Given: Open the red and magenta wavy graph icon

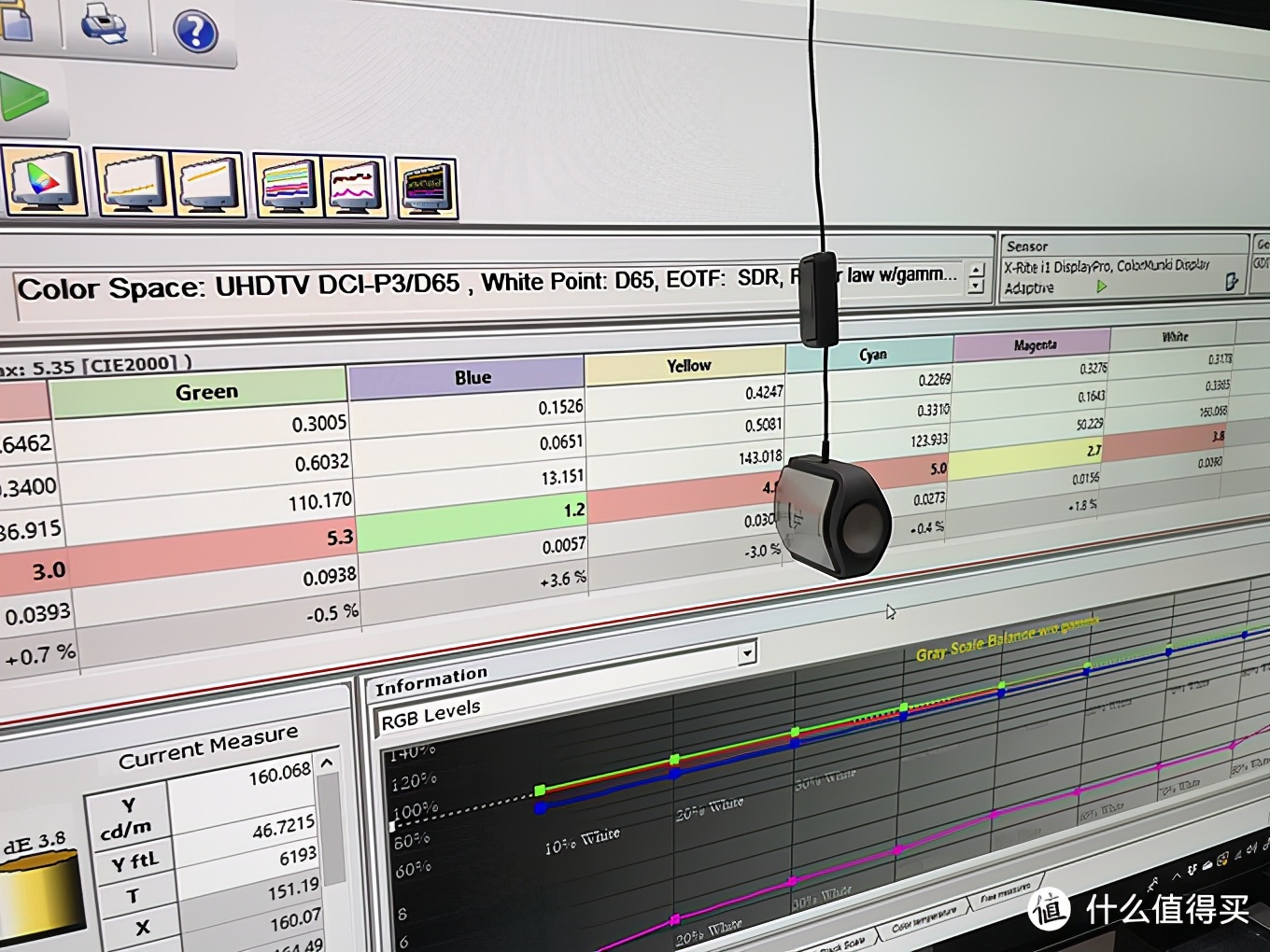Looking at the screenshot, I should pyautogui.click(x=356, y=187).
